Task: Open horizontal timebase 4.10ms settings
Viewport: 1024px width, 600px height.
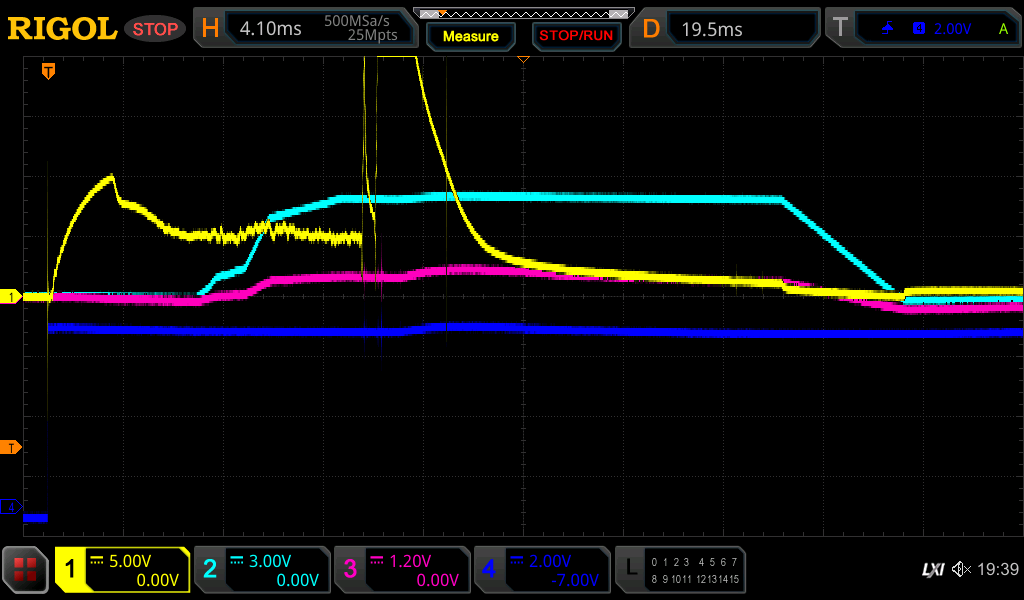Action: click(x=307, y=29)
